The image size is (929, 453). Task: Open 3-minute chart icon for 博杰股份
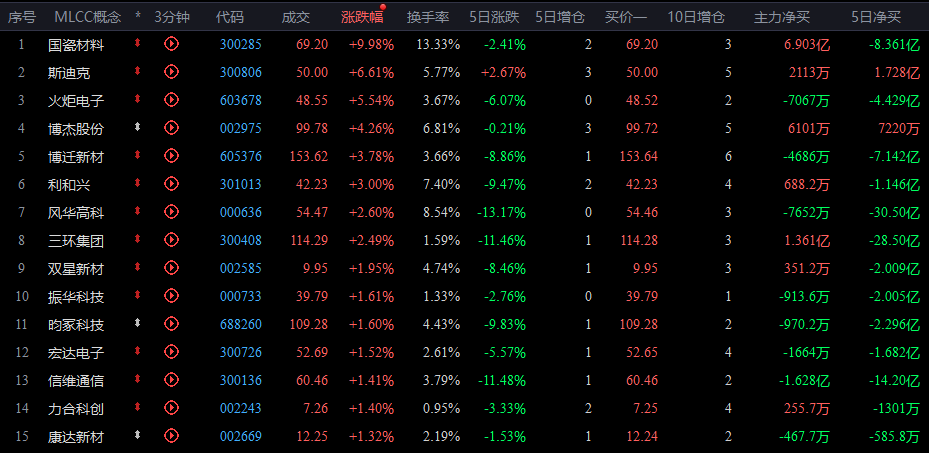point(171,127)
